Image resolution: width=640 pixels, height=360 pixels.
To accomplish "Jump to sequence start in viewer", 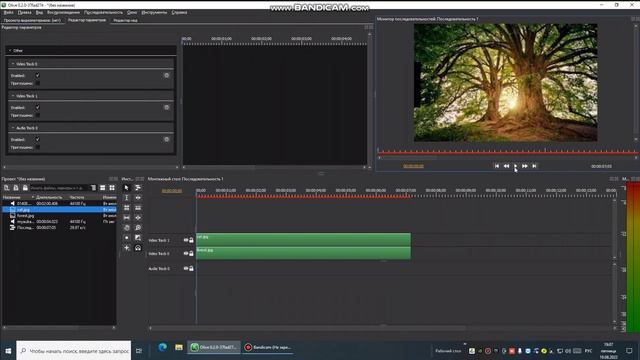I will (497, 166).
